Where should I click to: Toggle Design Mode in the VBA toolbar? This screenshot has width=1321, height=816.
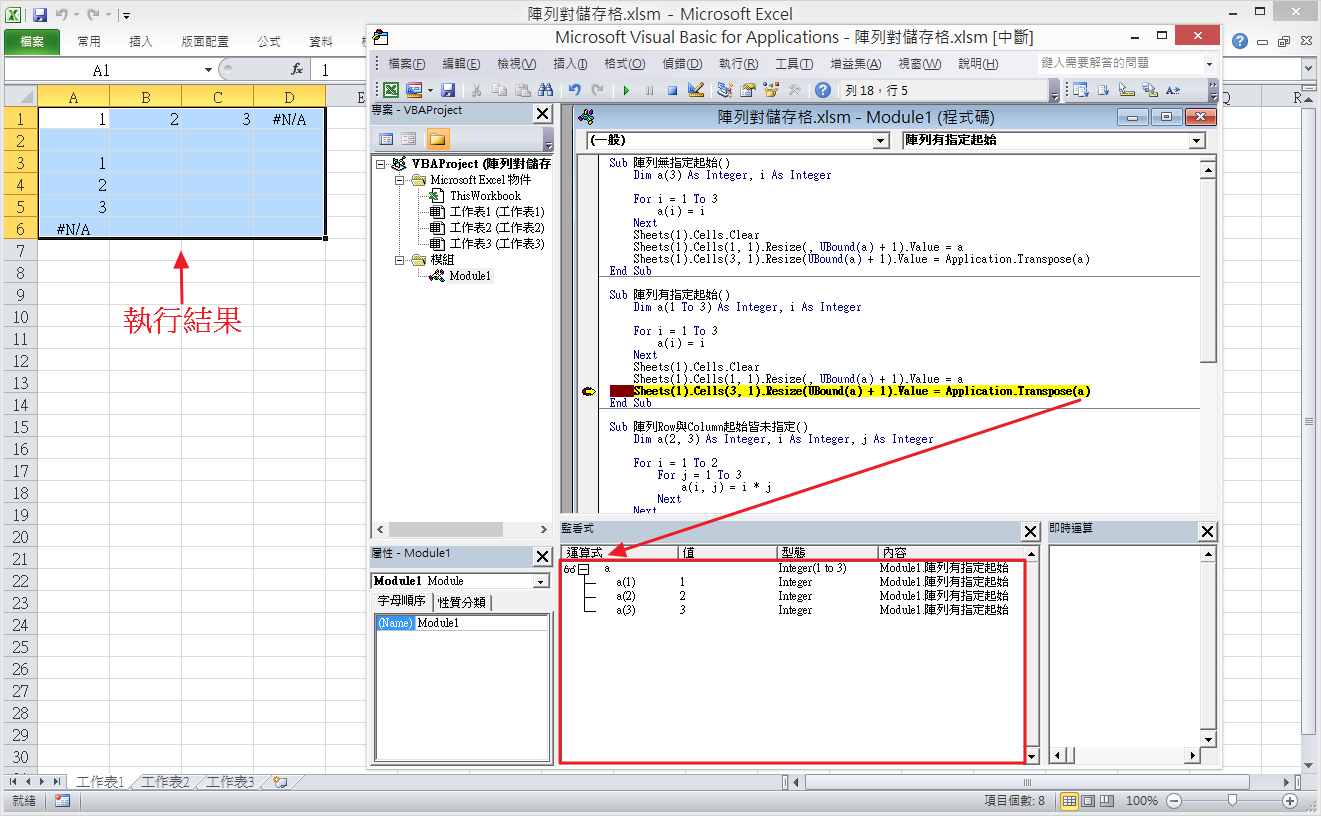pyautogui.click(x=695, y=89)
